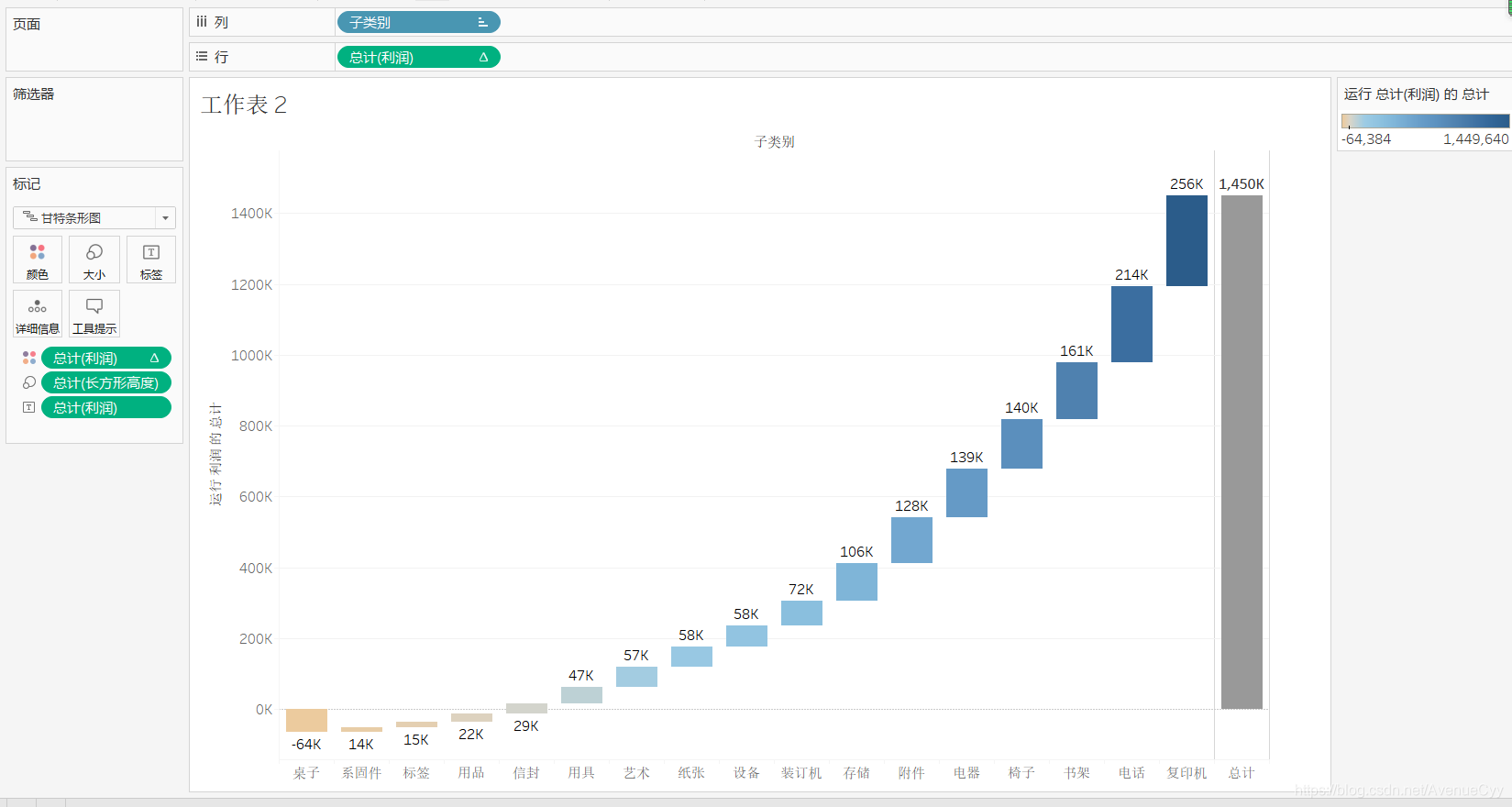Click the 0K y-axis tick label
The height and width of the screenshot is (807, 1512).
pos(264,709)
